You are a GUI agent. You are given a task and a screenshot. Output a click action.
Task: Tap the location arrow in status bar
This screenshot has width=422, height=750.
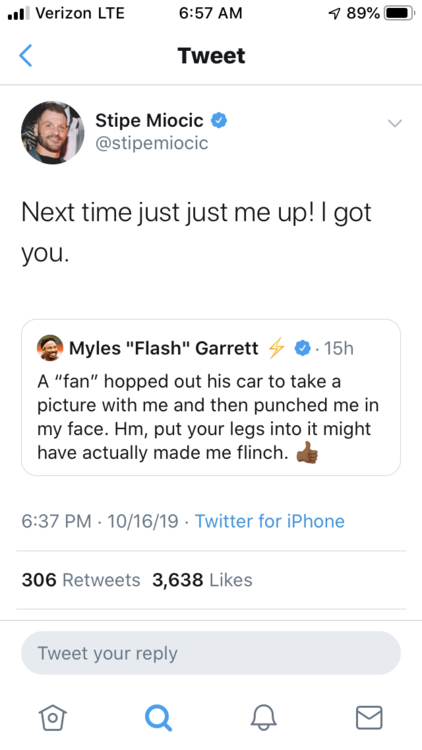334,13
